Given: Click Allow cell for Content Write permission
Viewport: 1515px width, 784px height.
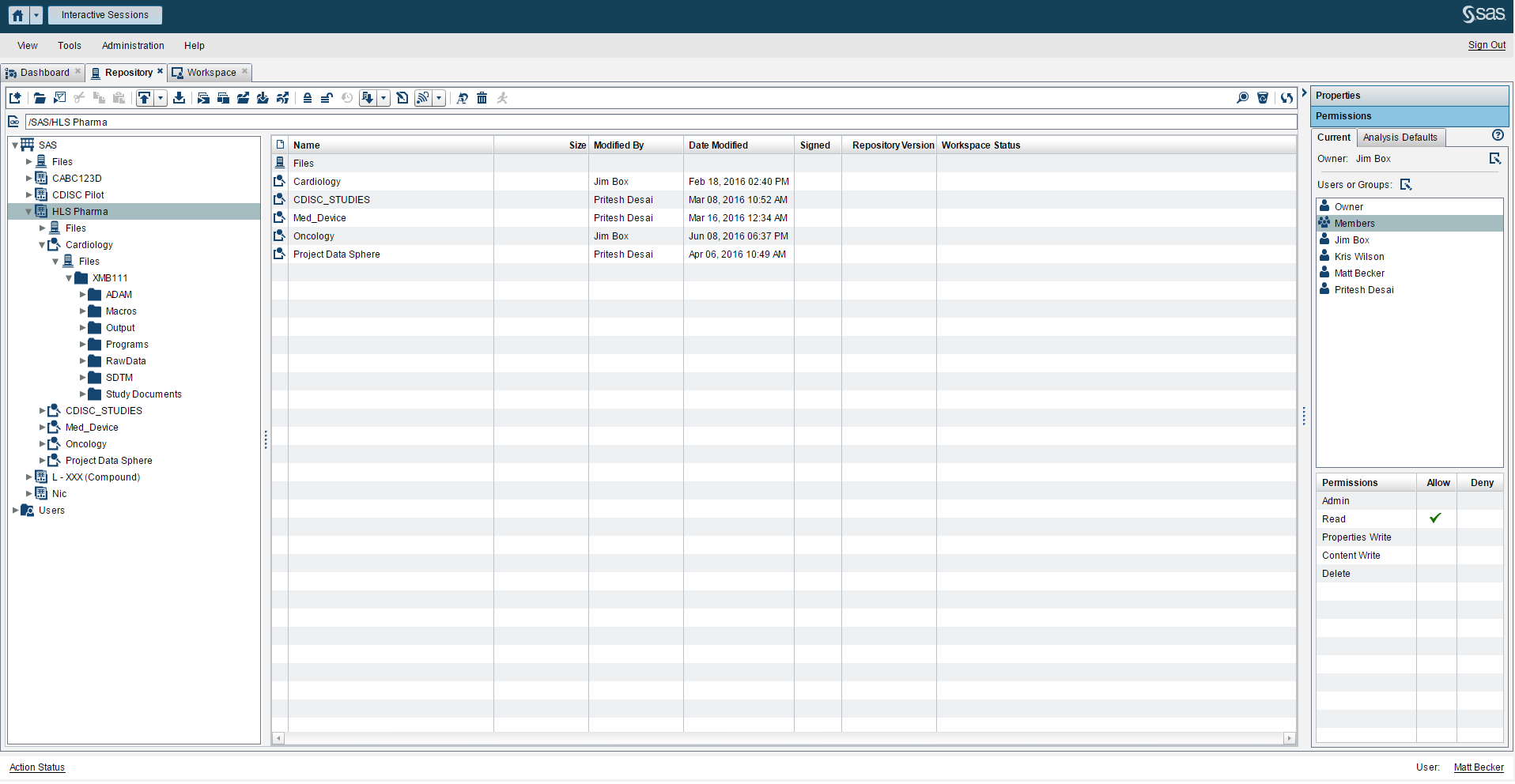Looking at the screenshot, I should [1437, 555].
